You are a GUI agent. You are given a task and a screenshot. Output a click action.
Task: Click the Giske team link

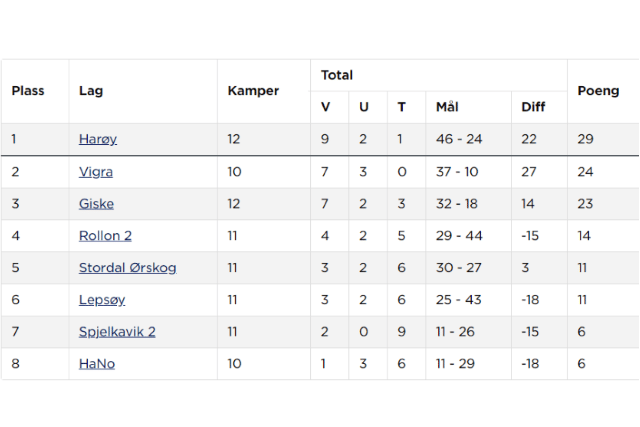(96, 203)
